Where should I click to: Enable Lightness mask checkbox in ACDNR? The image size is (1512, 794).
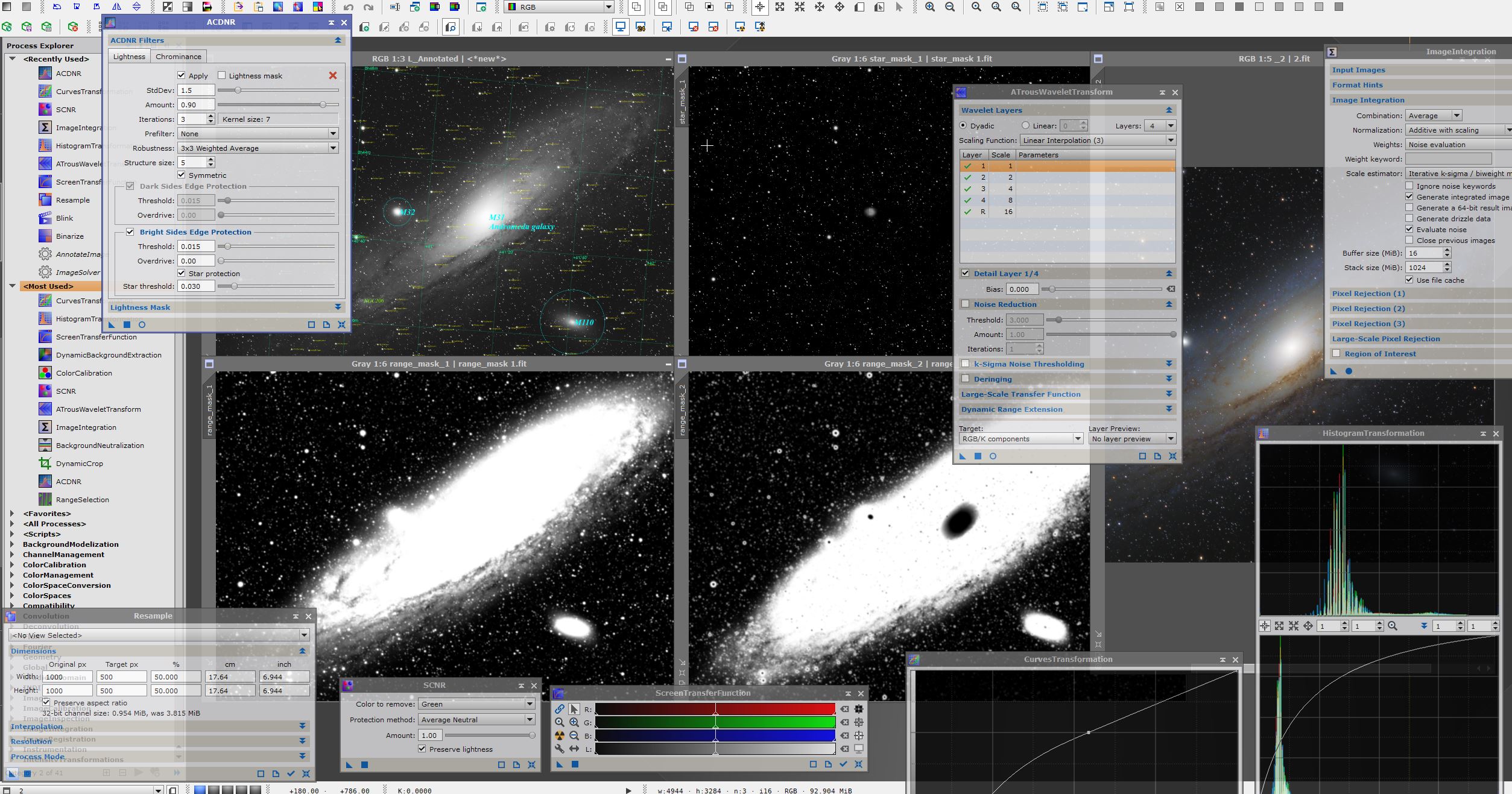click(x=221, y=75)
